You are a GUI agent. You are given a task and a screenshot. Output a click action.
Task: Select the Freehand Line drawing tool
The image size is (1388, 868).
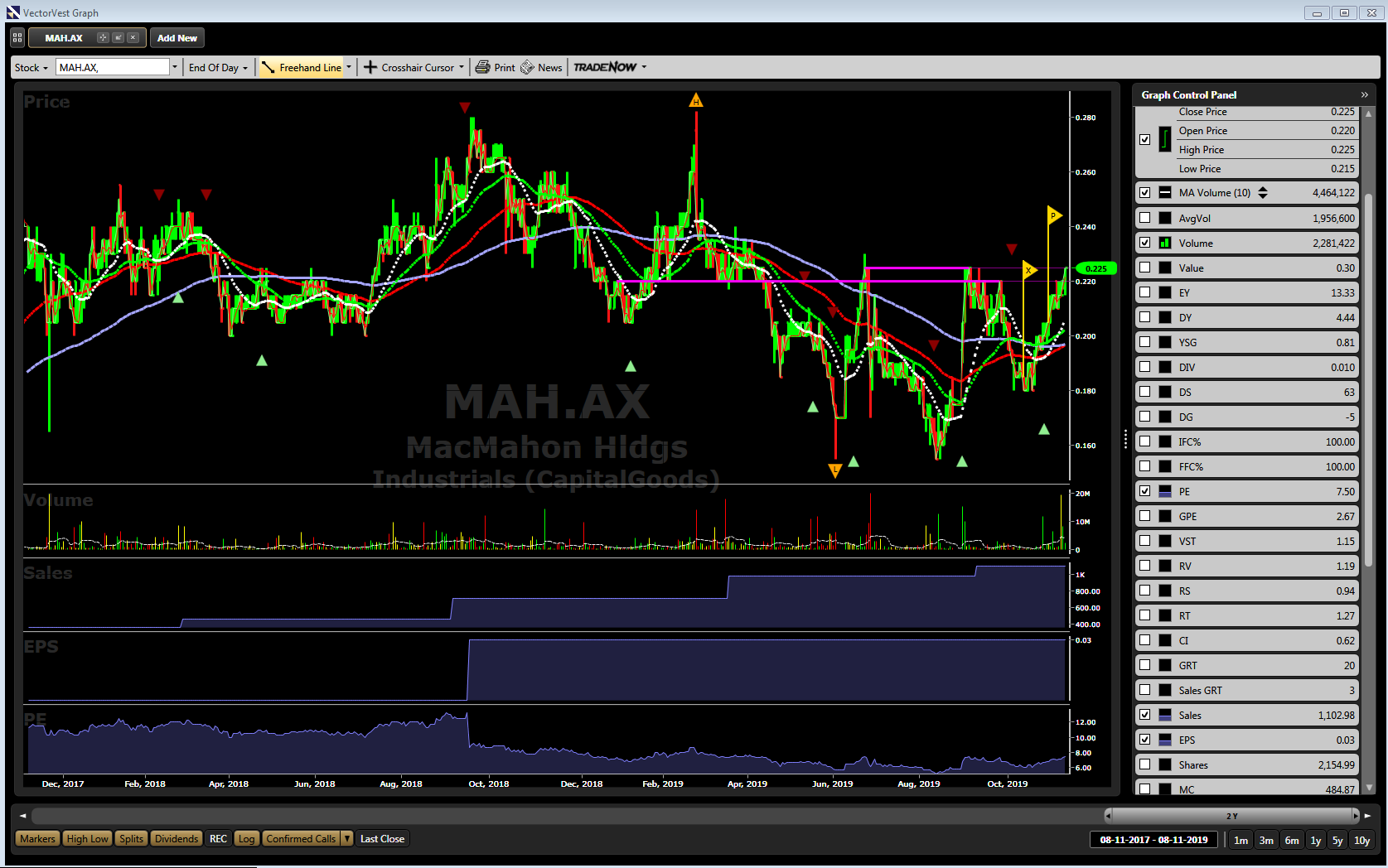pos(301,67)
